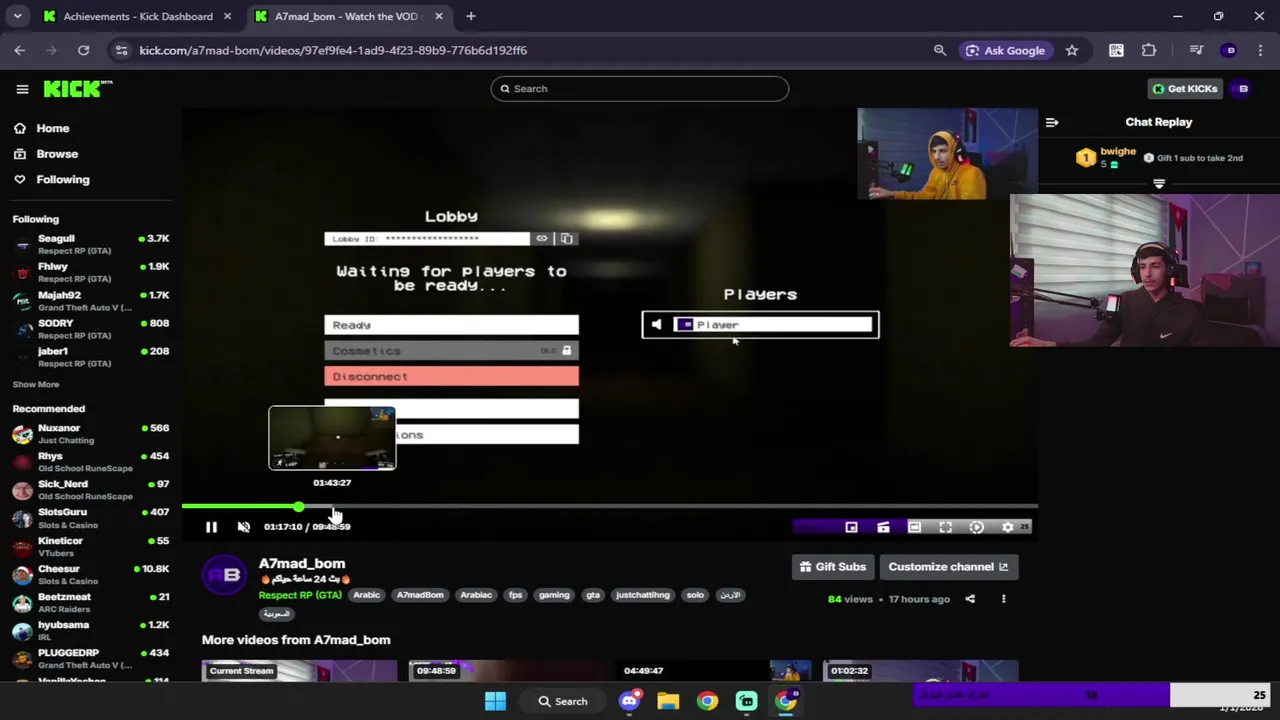The width and height of the screenshot is (1280, 720).
Task: Open Seagull's channel in Following list
Action: (x=90, y=244)
